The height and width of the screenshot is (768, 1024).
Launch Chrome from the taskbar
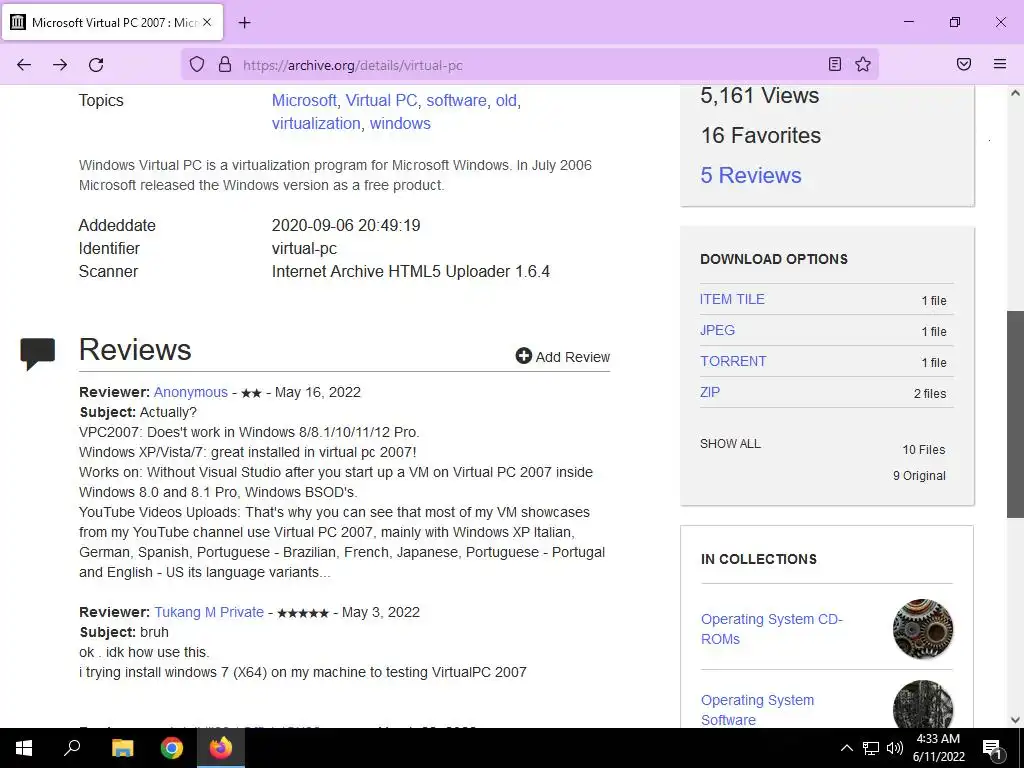coord(172,748)
